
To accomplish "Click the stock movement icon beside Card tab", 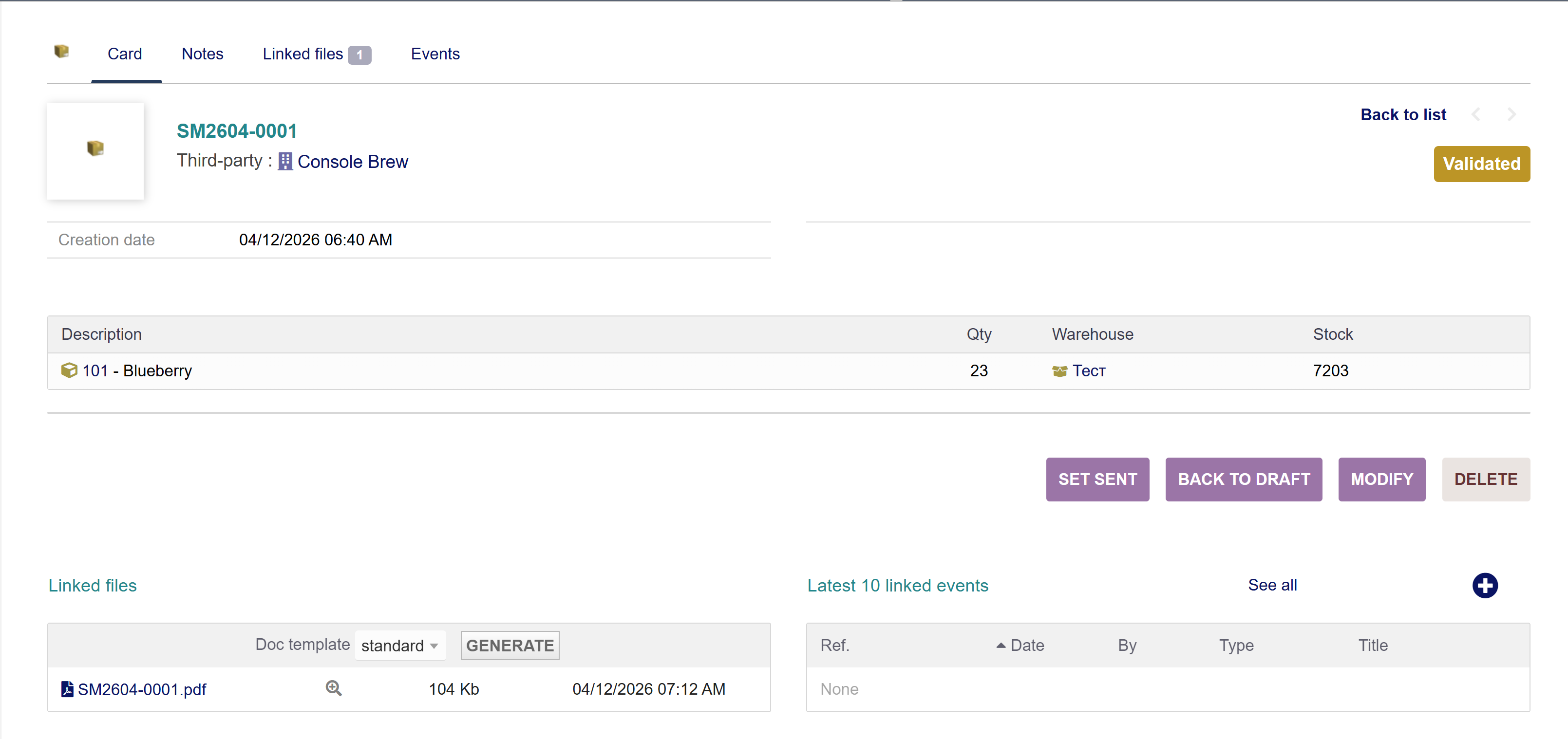I will point(61,52).
